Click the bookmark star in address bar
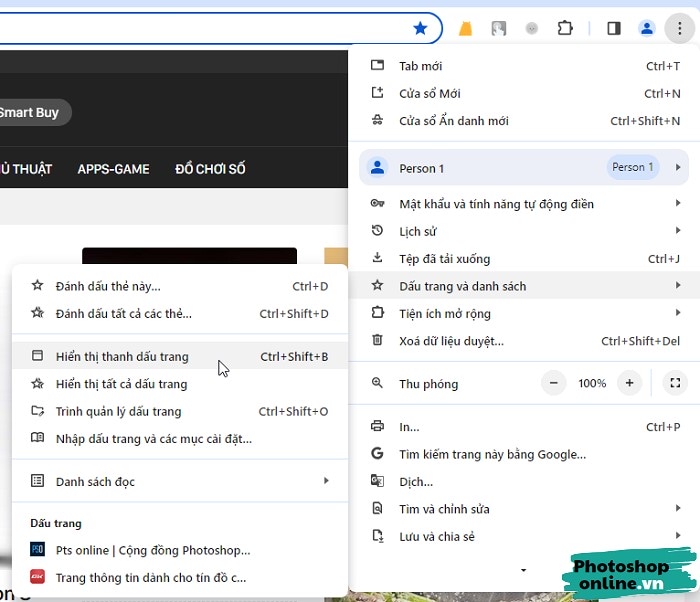This screenshot has height=602, width=700. (420, 29)
